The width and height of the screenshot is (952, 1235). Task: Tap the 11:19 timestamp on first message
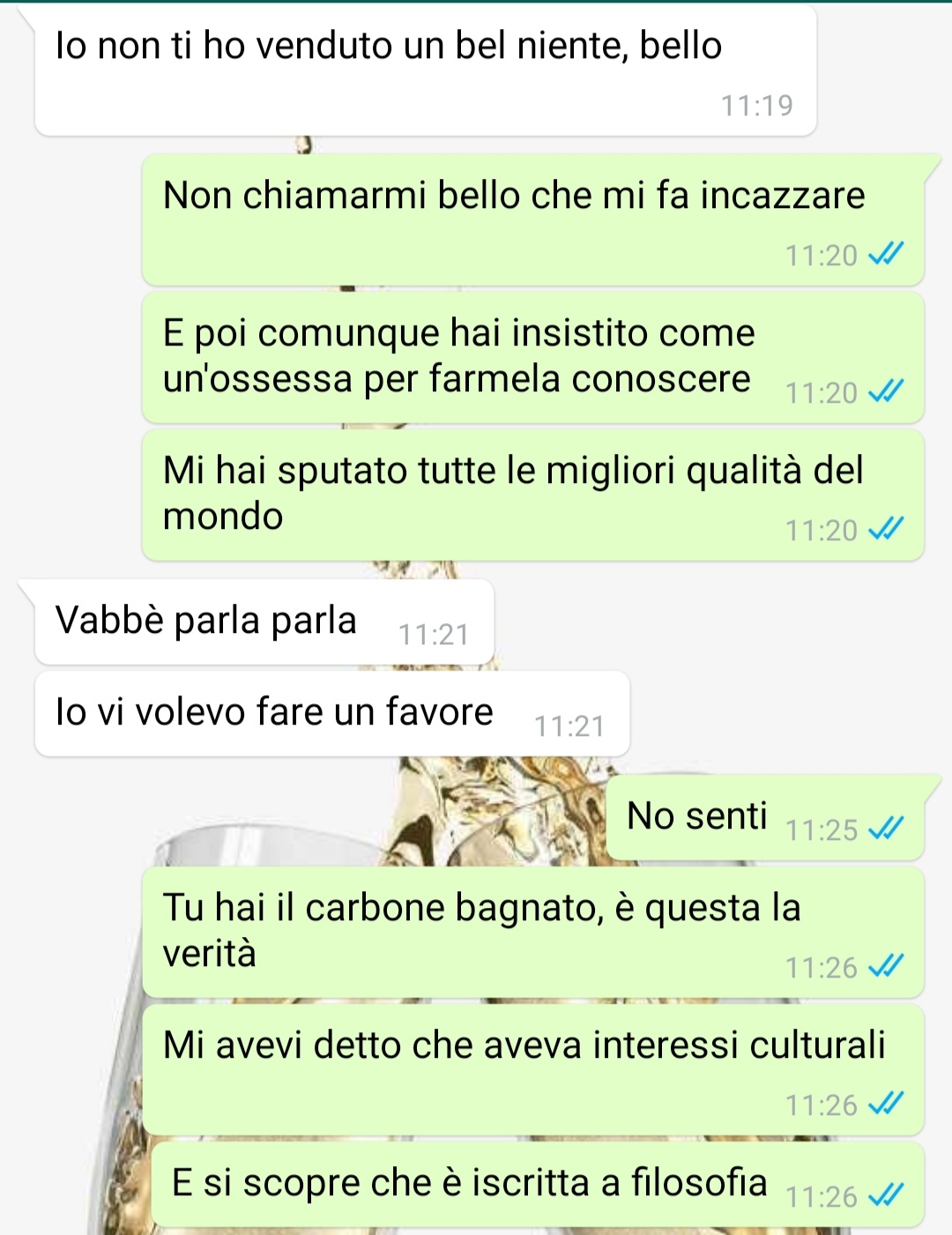click(757, 106)
